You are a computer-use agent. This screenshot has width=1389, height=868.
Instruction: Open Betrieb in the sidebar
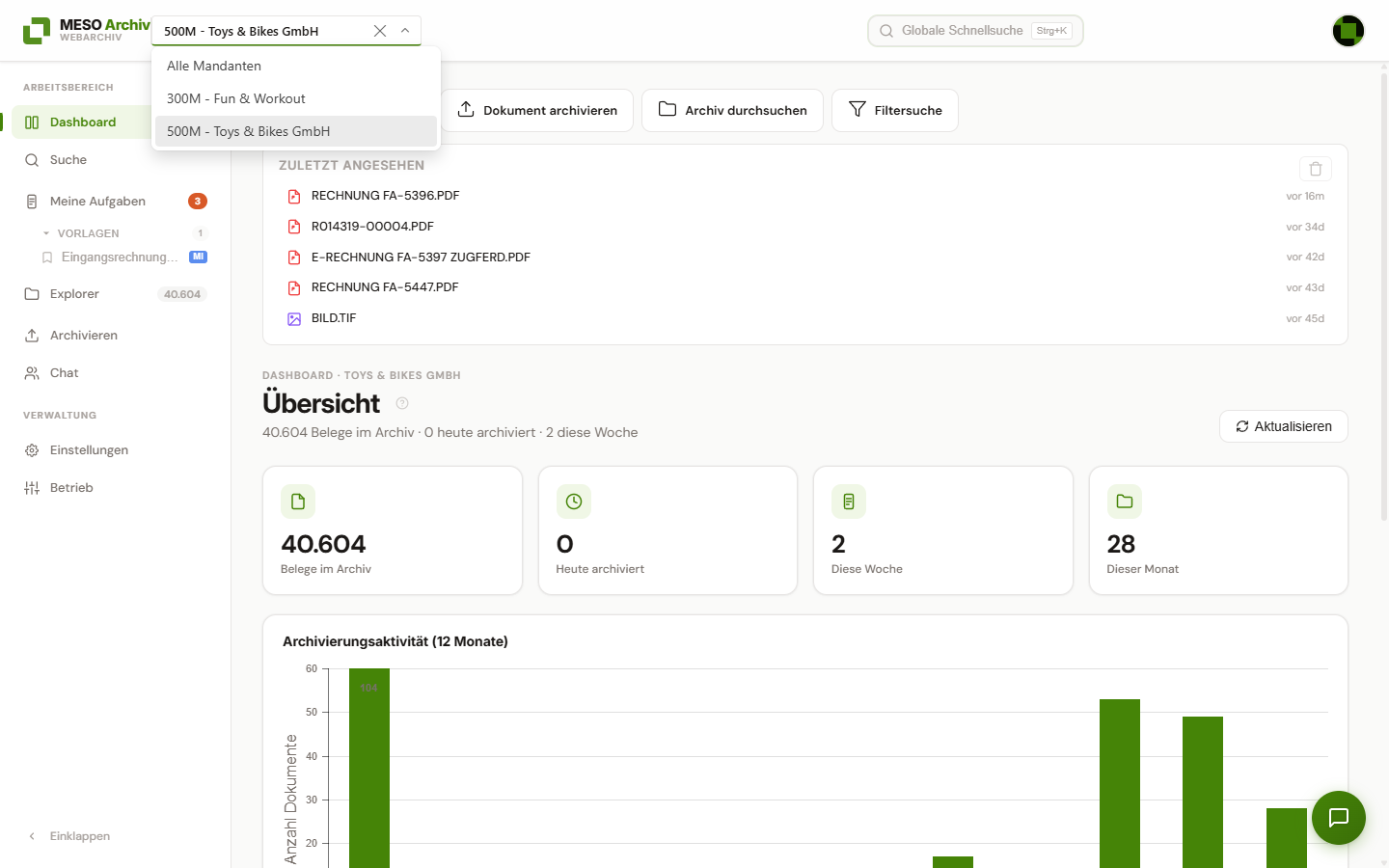[116, 488]
